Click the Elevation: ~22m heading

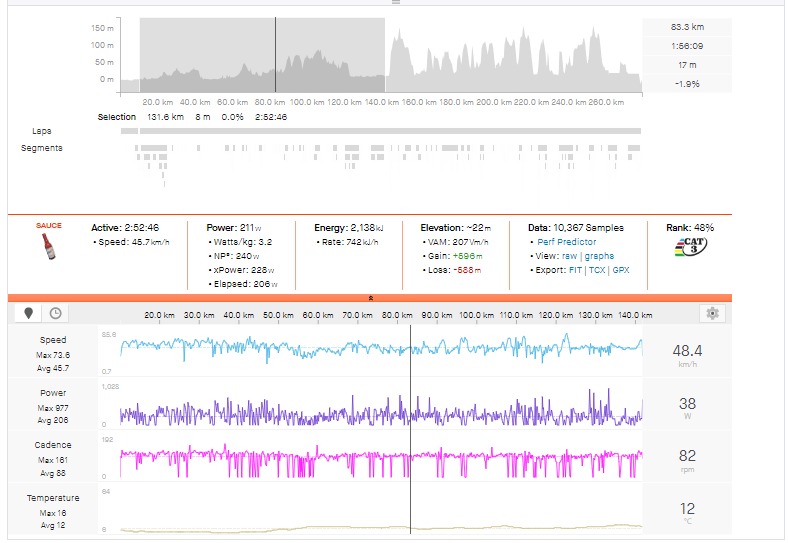(456, 228)
